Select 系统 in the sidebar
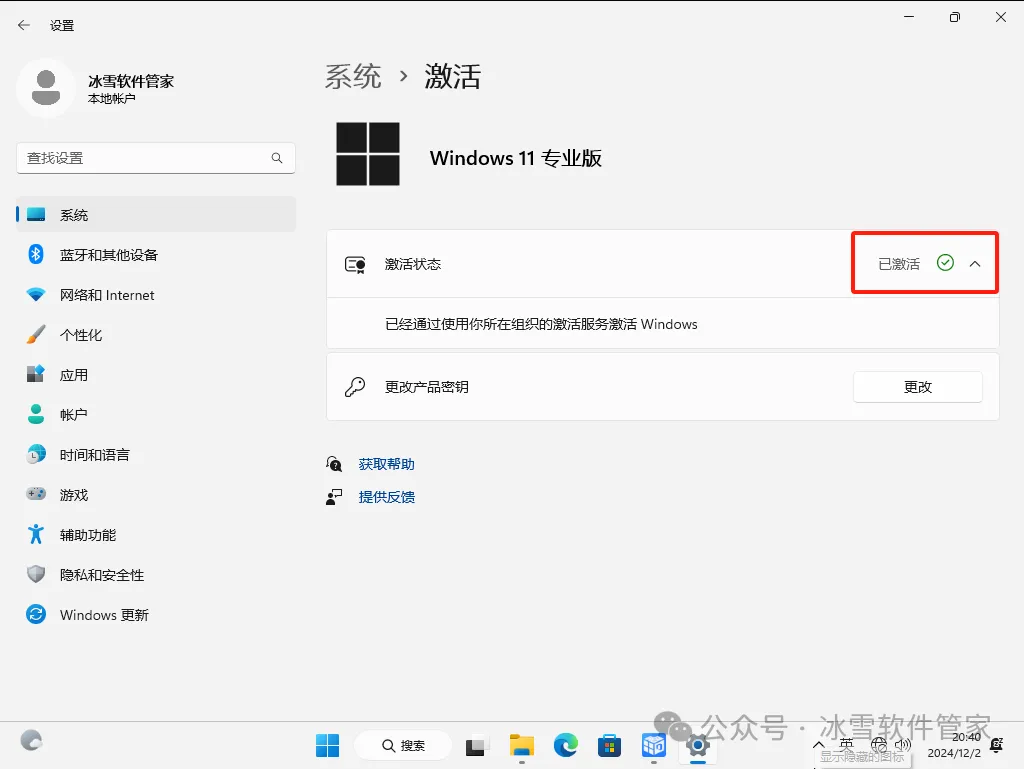 [155, 215]
